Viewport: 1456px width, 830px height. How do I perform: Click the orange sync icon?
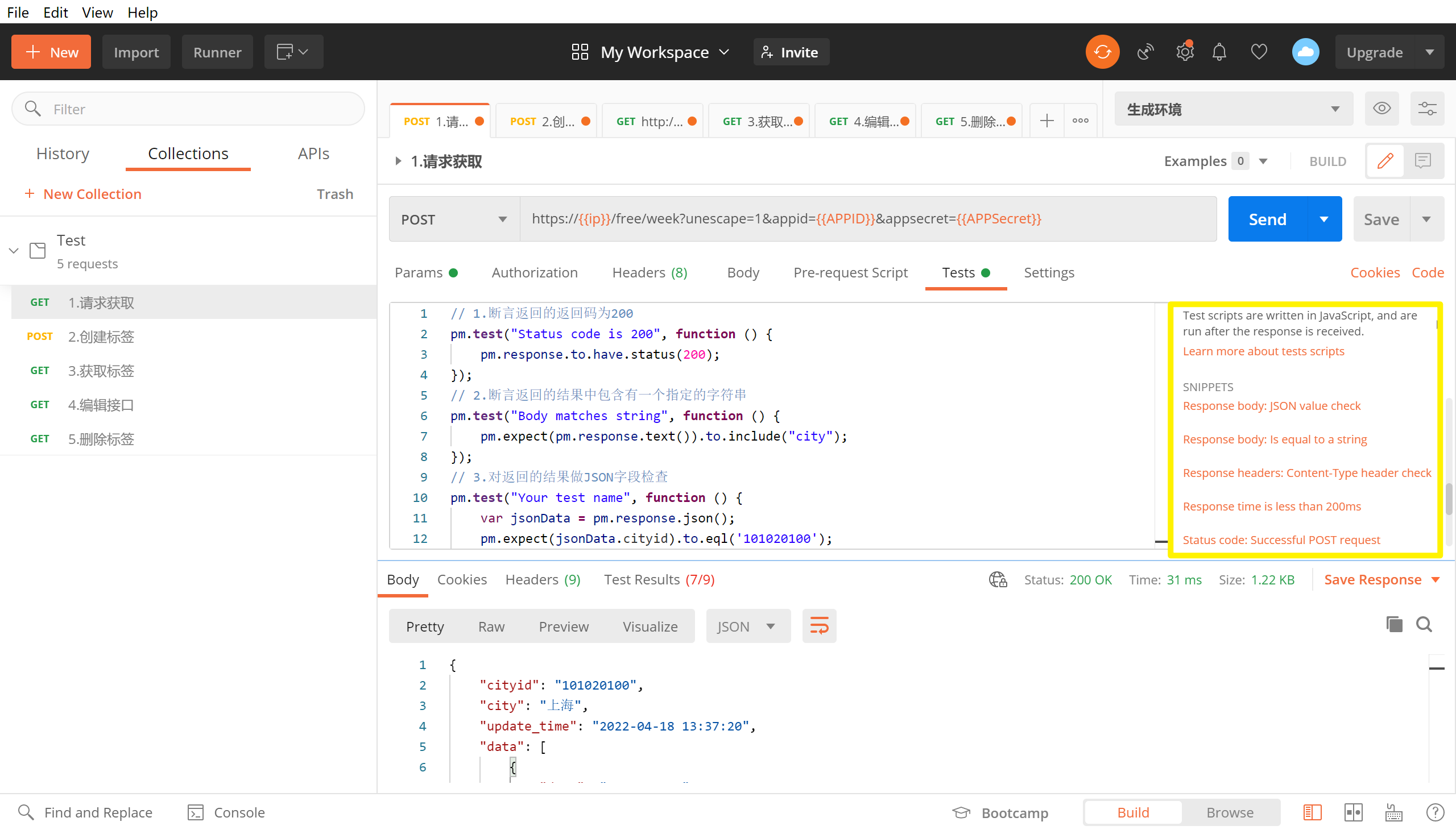tap(1102, 52)
